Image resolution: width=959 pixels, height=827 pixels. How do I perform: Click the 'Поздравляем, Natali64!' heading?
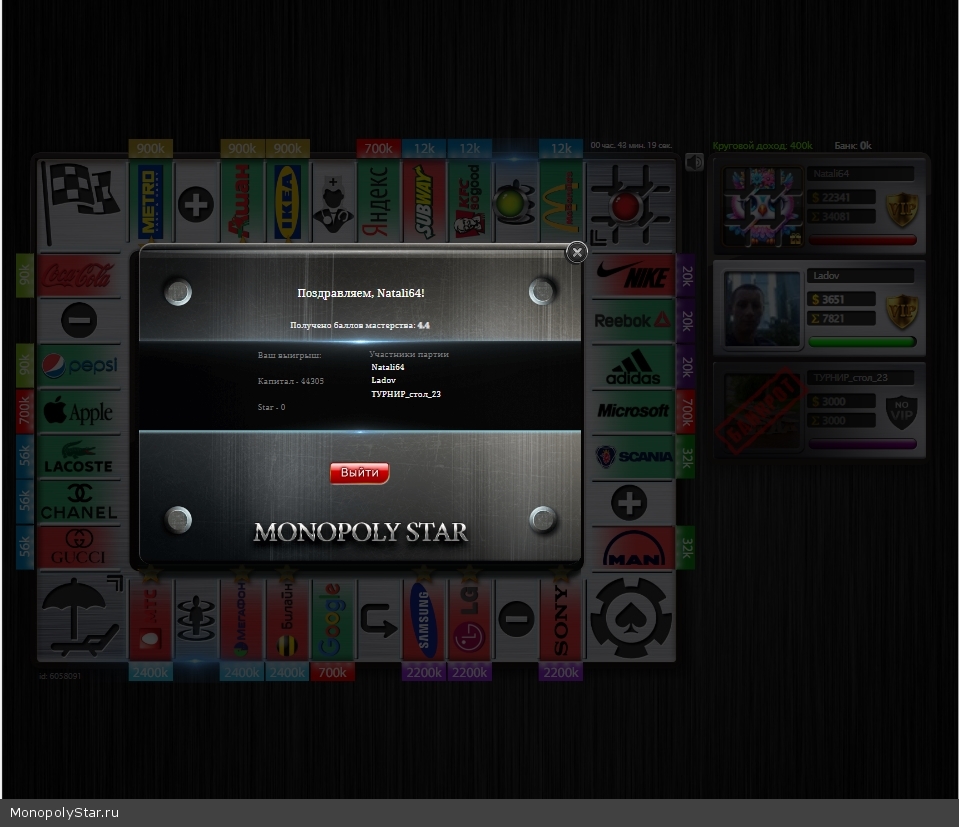[x=361, y=293]
